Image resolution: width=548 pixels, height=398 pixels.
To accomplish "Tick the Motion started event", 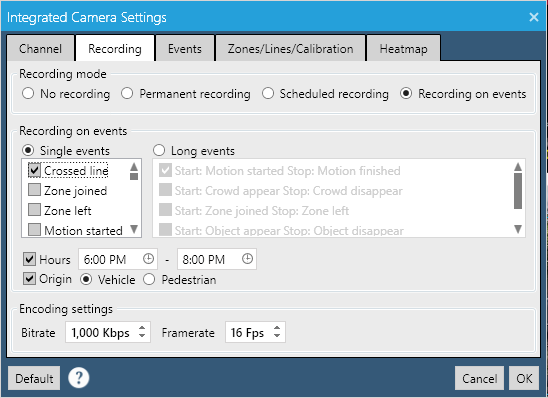I will pyautogui.click(x=34, y=230).
